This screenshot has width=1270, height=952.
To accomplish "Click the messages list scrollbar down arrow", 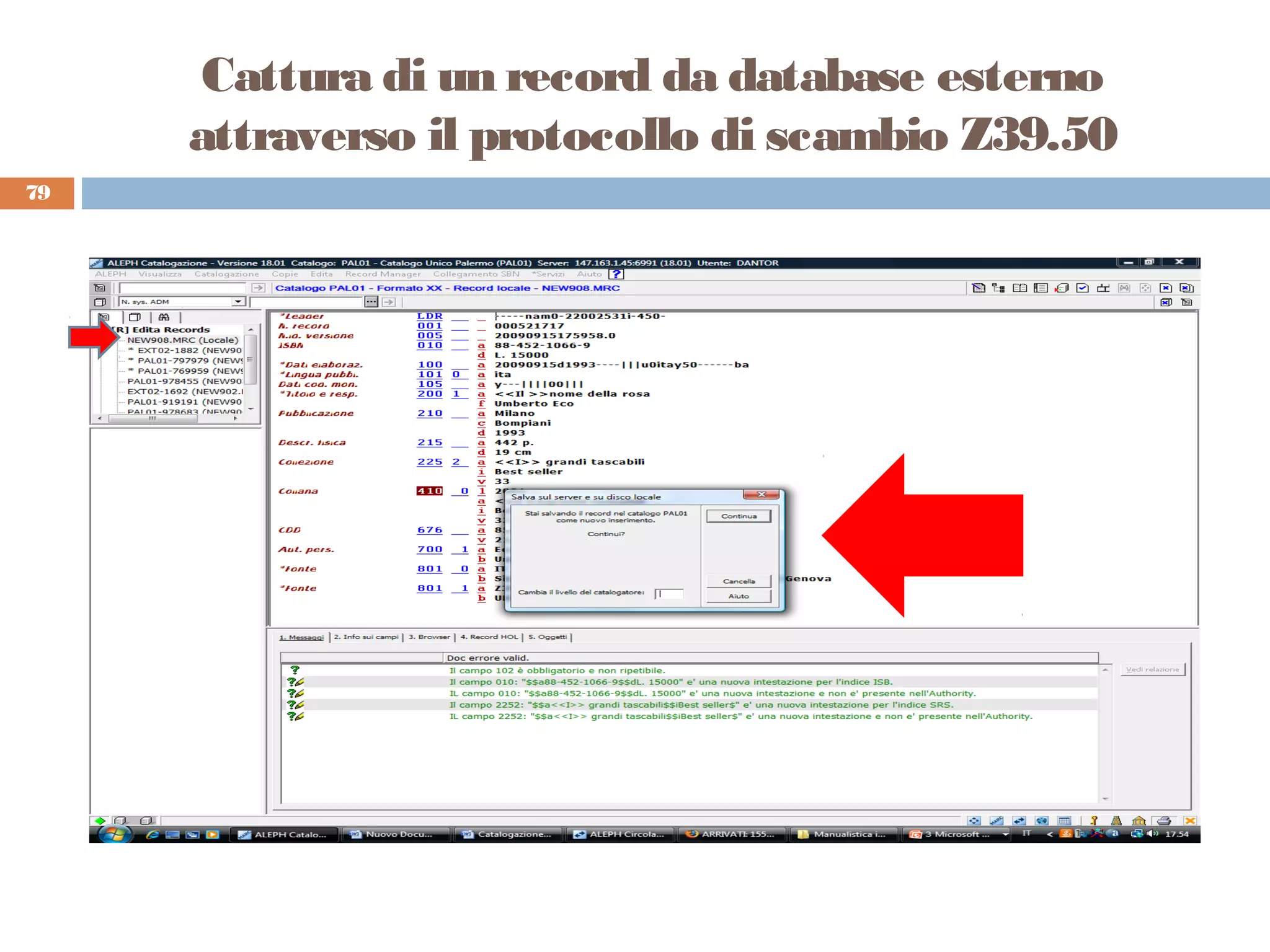I will tap(1105, 798).
